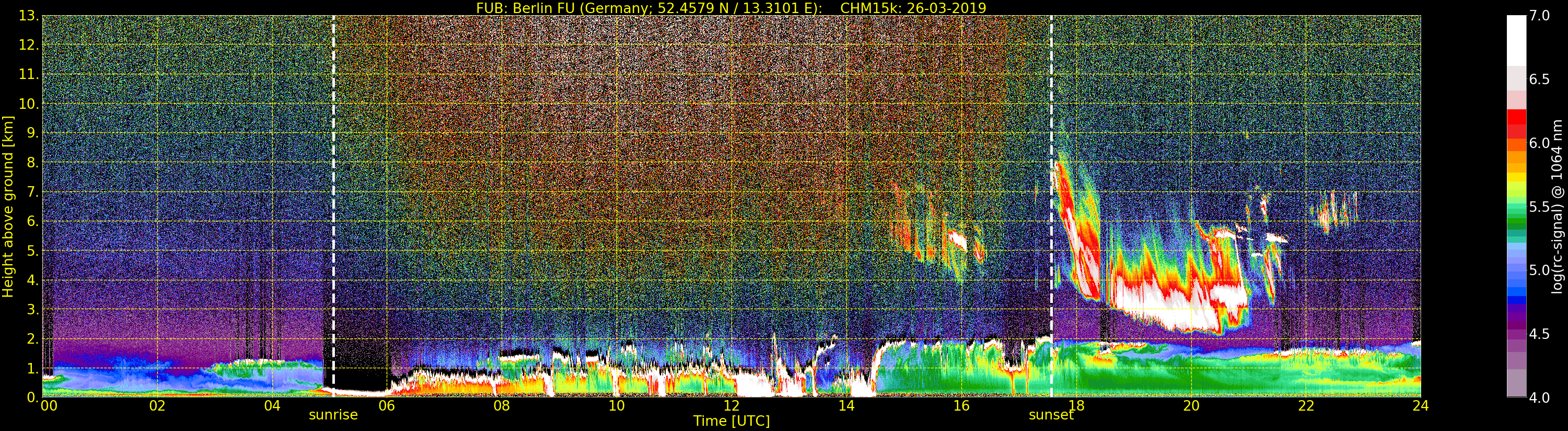Click the height axis tick "3."
The width and height of the screenshot is (1568, 431).
(x=32, y=309)
